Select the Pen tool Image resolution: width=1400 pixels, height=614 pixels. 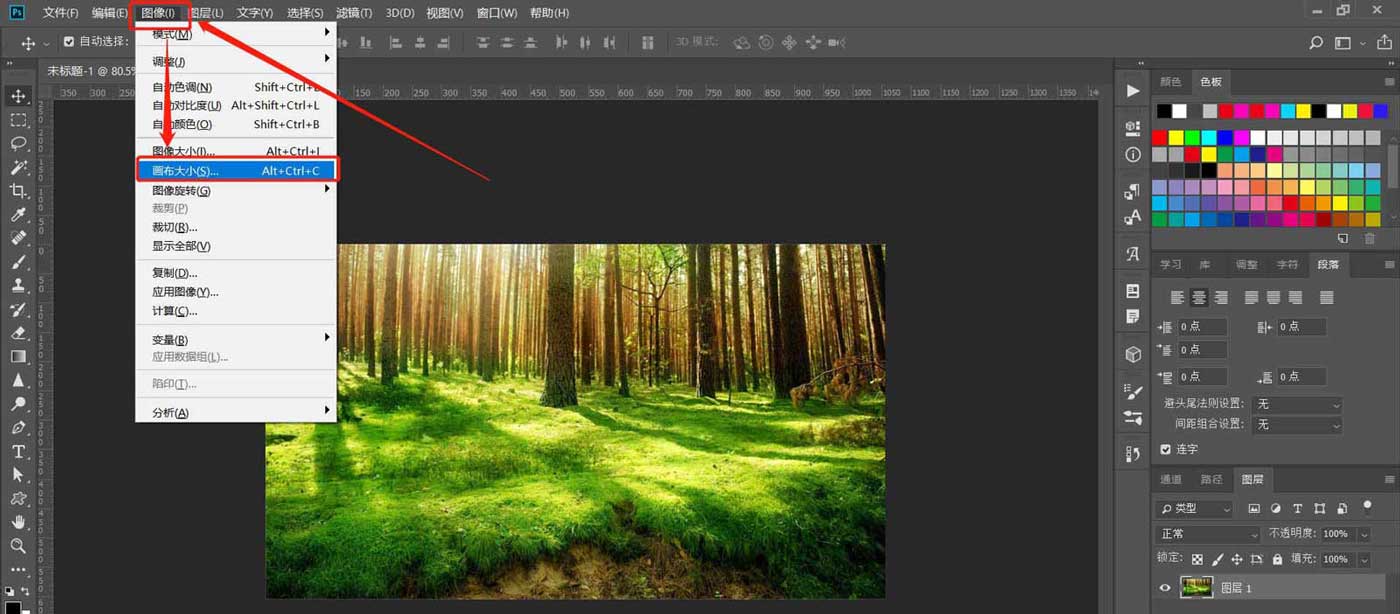pyautogui.click(x=18, y=428)
